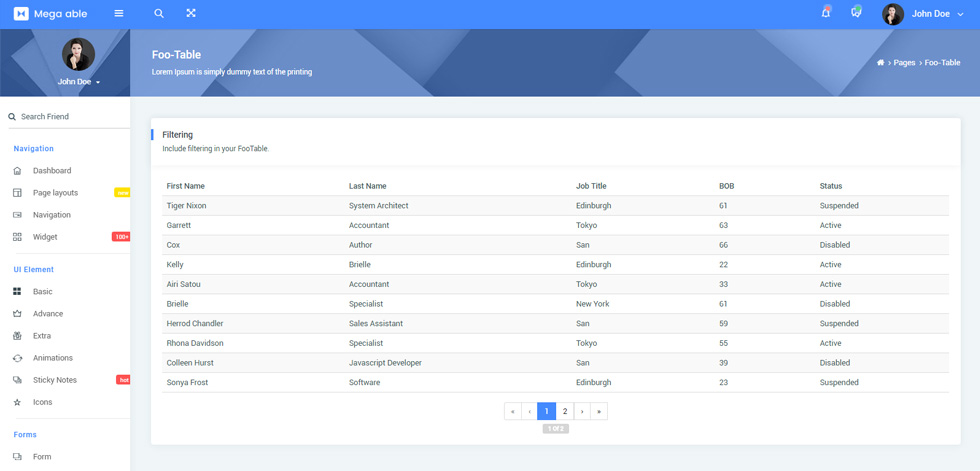Click the 'Airi Satou' cell
The image size is (980, 471).
coord(184,284)
